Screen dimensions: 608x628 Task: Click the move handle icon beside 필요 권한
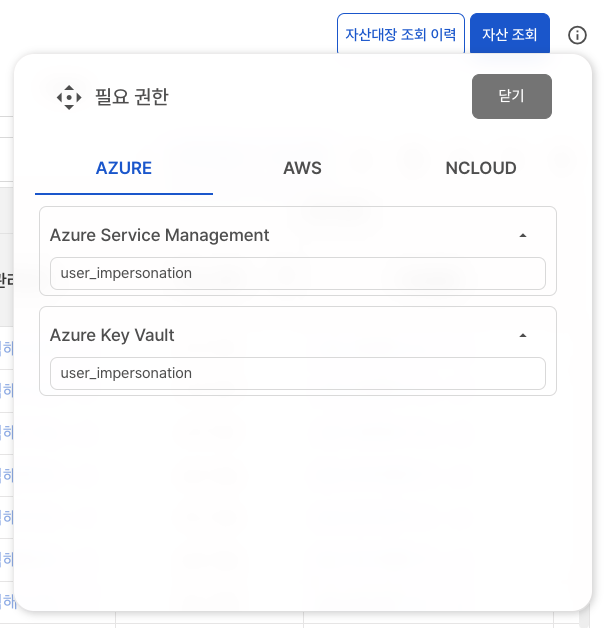coord(68,97)
